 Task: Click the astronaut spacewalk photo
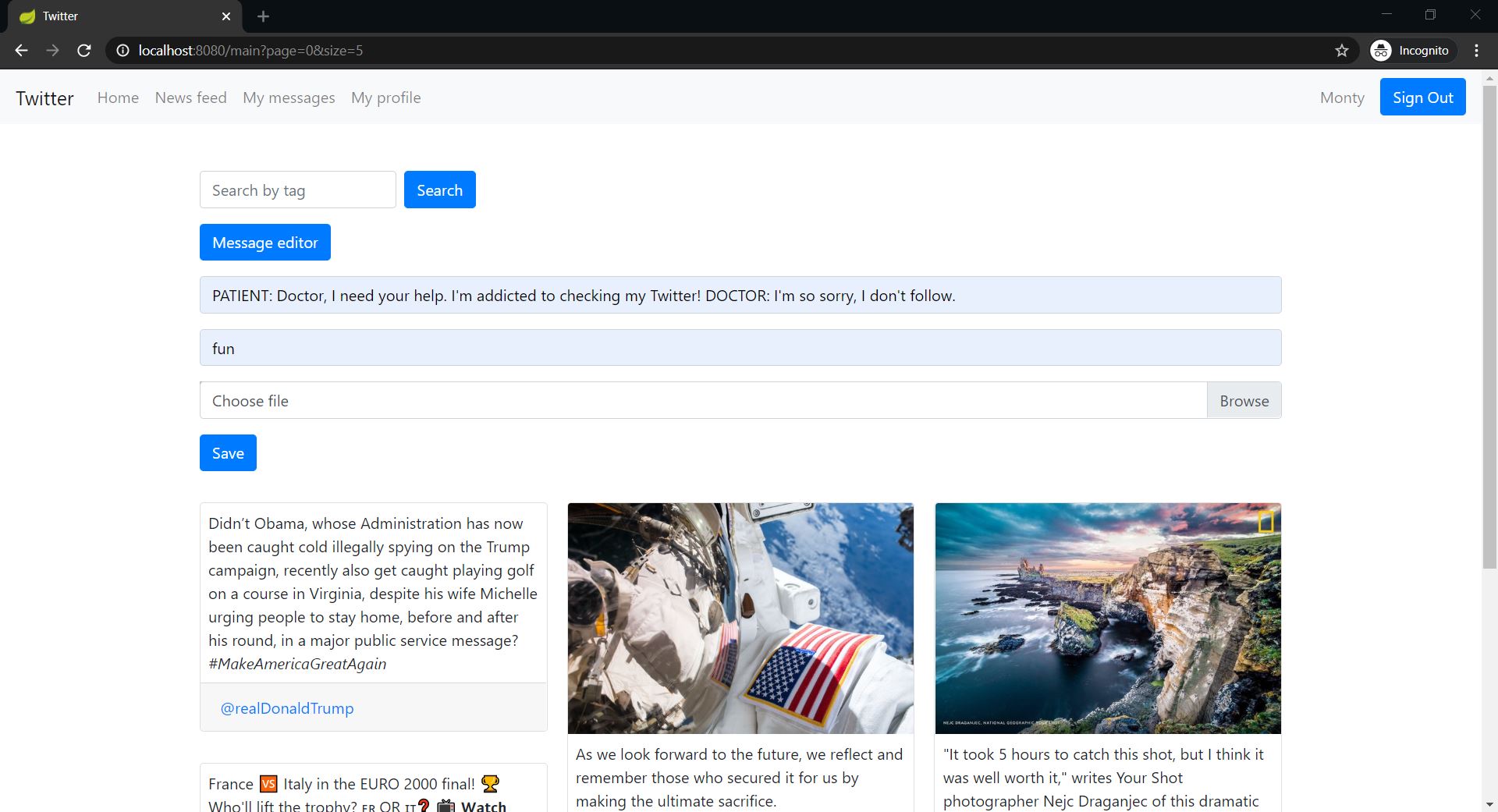click(740, 618)
